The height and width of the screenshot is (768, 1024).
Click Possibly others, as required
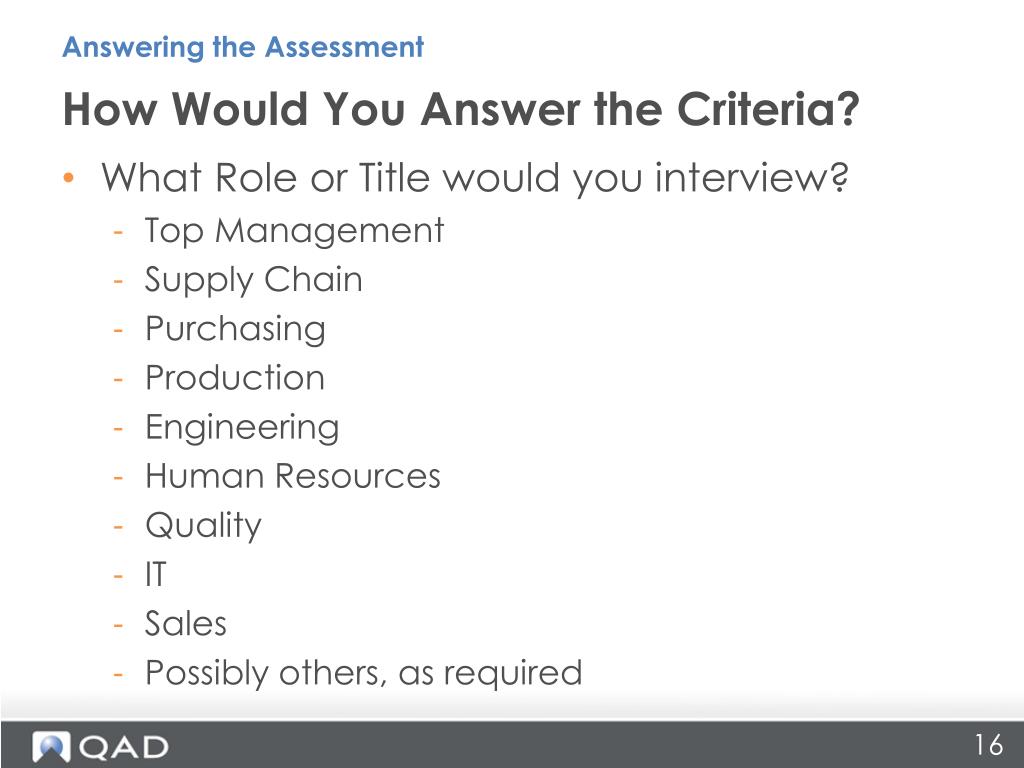pos(364,673)
